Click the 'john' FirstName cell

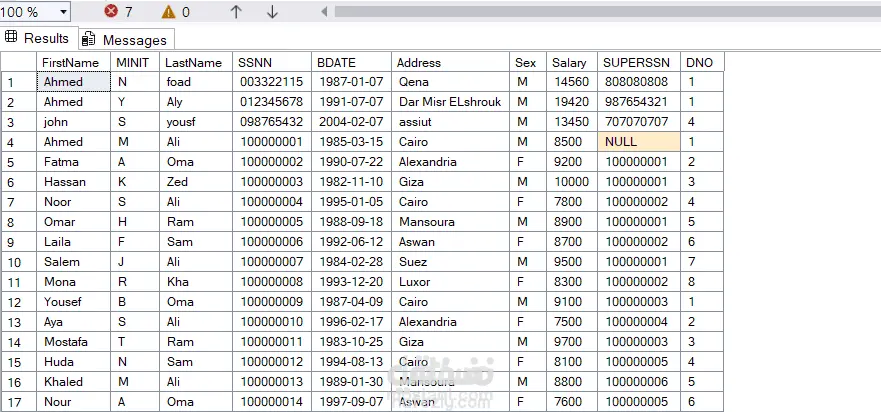click(x=74, y=122)
